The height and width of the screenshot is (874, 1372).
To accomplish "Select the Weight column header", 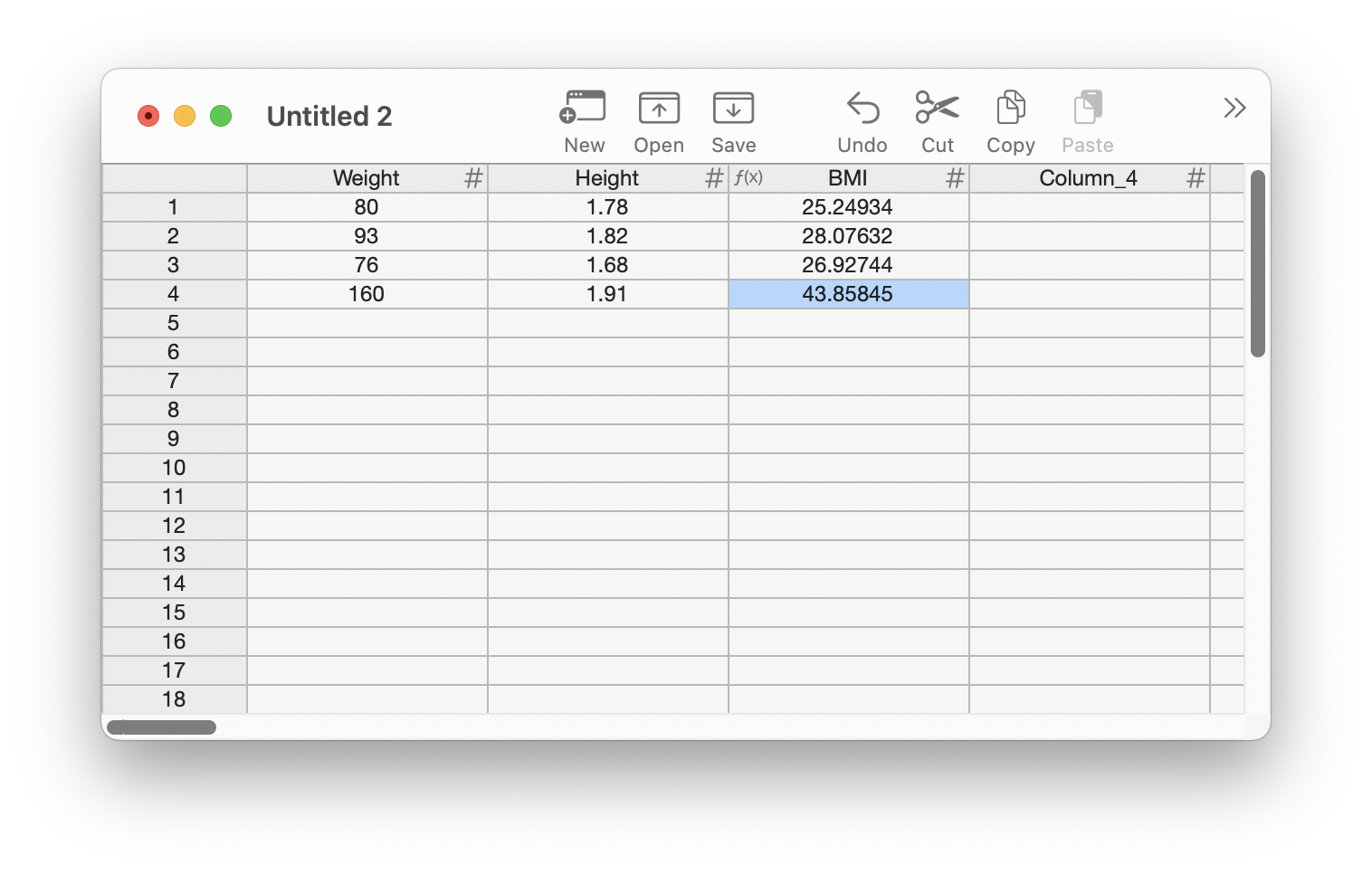I will (366, 178).
